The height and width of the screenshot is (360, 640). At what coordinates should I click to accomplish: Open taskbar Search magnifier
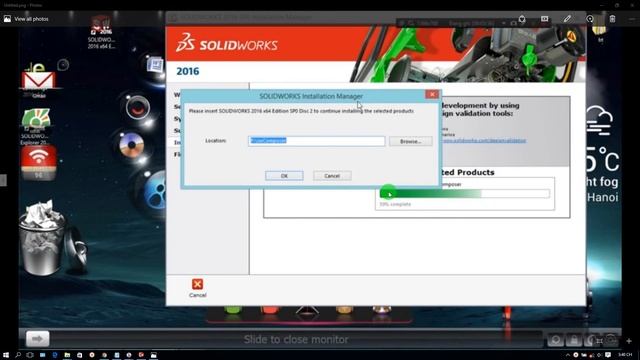coord(18,355)
